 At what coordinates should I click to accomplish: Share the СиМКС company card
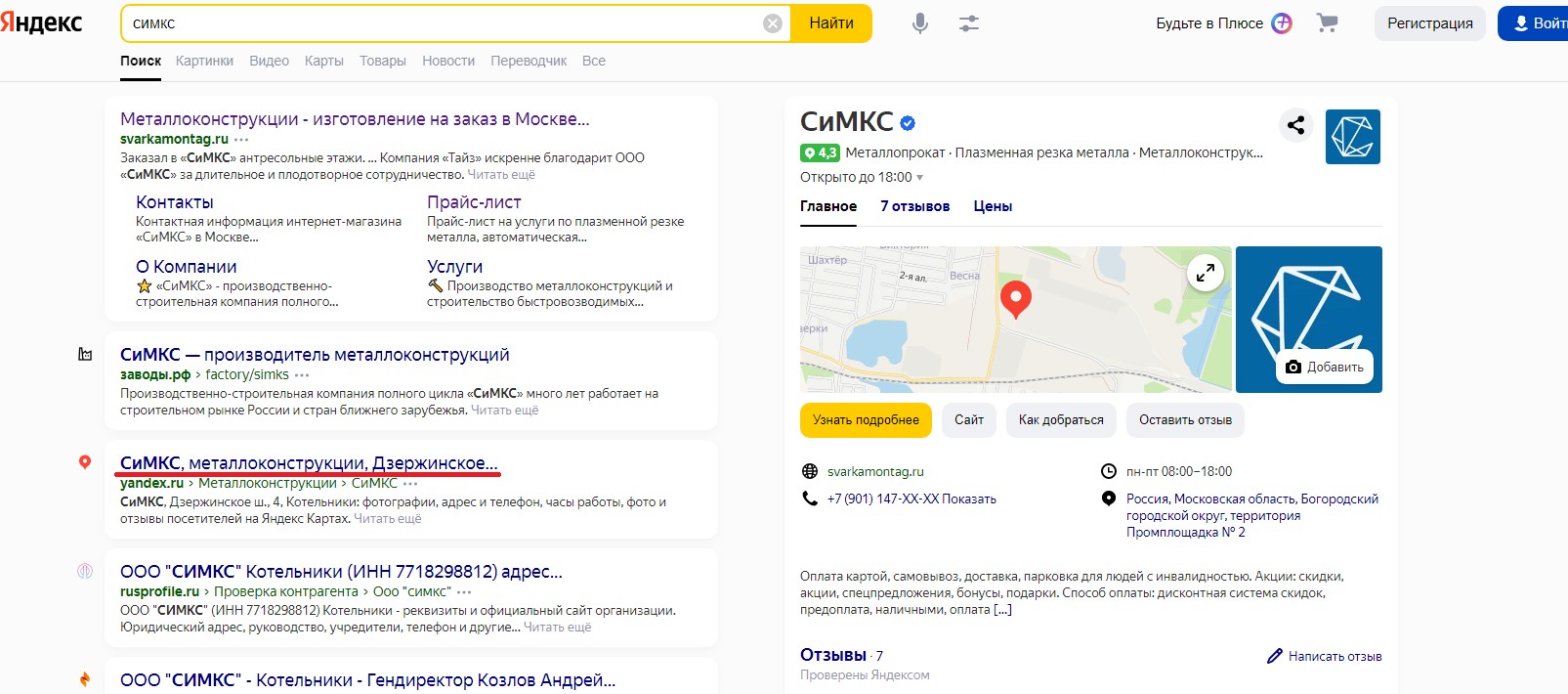click(x=1295, y=125)
